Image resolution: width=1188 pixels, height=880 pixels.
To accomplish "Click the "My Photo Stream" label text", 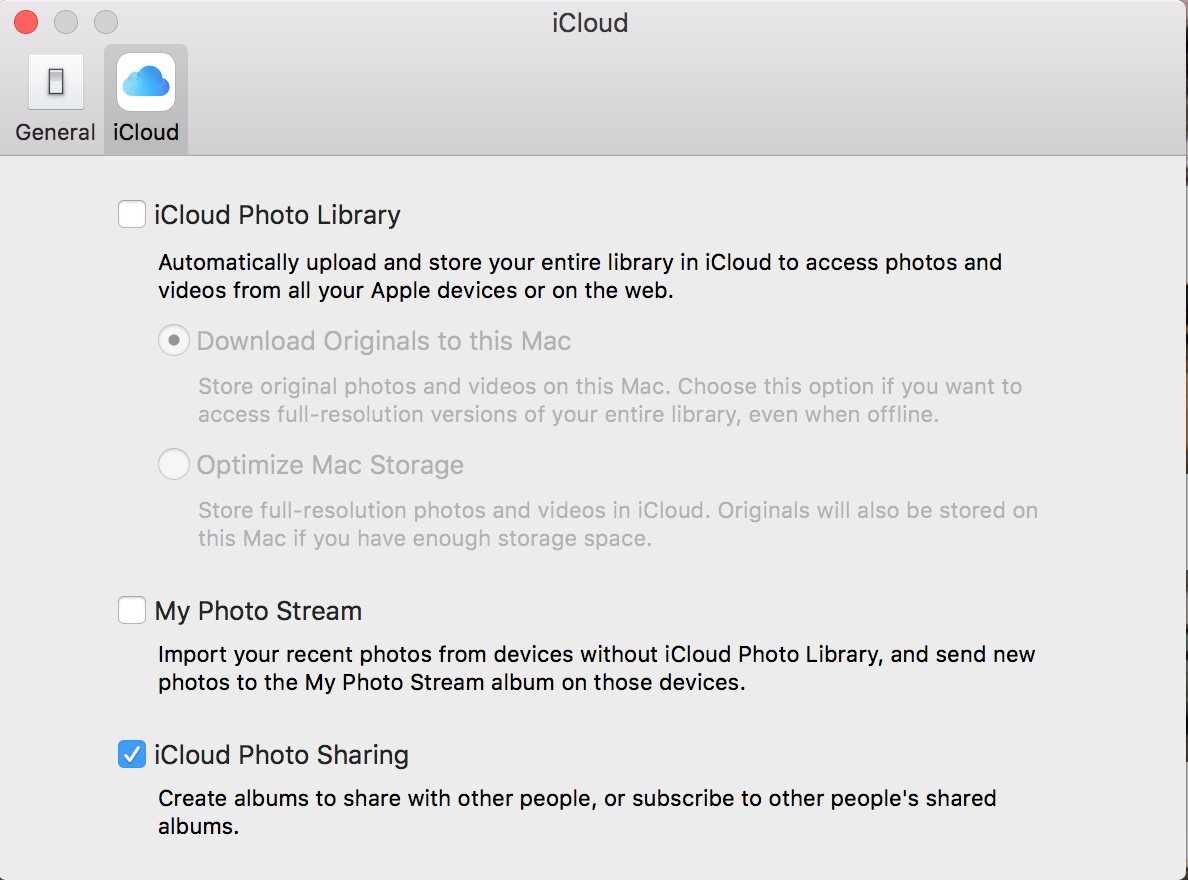I will [x=258, y=611].
